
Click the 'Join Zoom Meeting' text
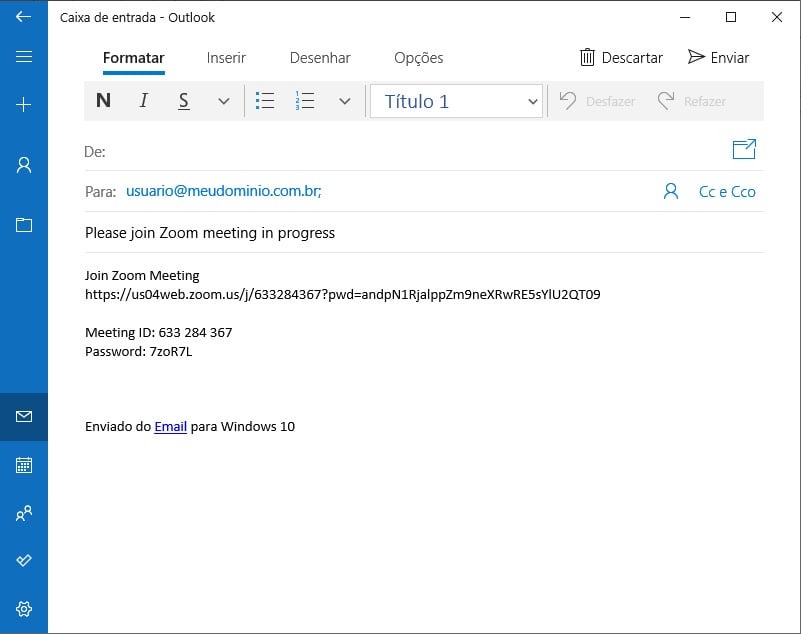point(142,276)
